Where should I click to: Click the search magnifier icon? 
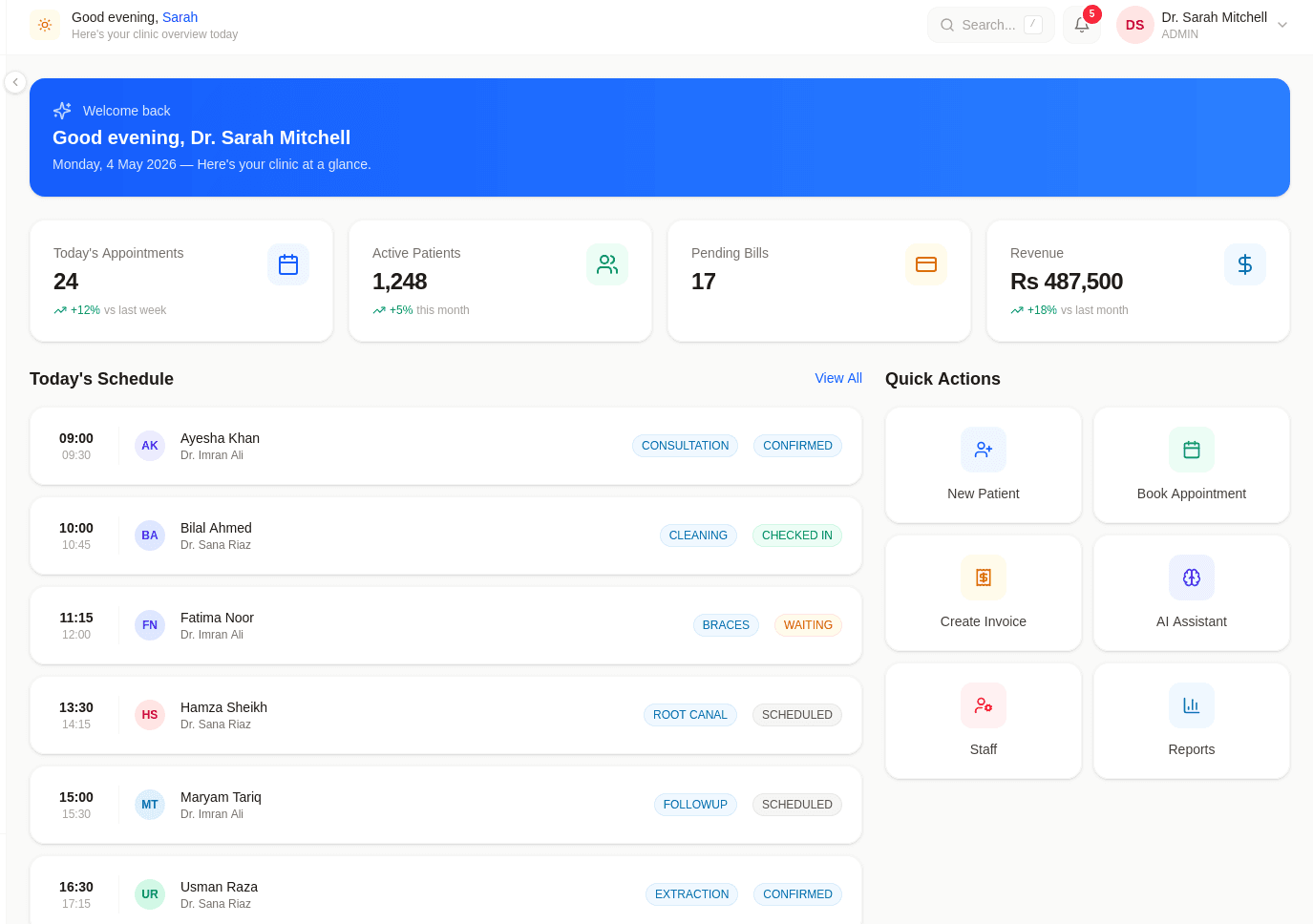click(x=947, y=25)
